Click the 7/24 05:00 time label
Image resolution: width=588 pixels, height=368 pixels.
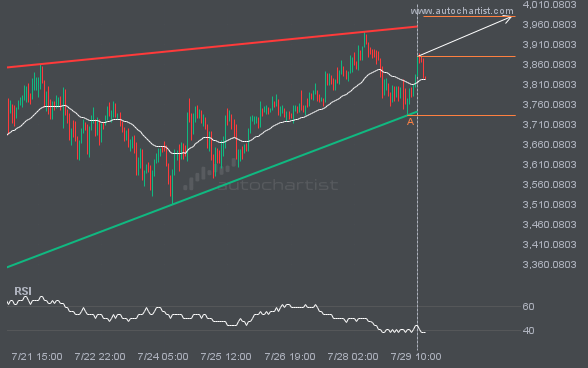pyautogui.click(x=163, y=356)
